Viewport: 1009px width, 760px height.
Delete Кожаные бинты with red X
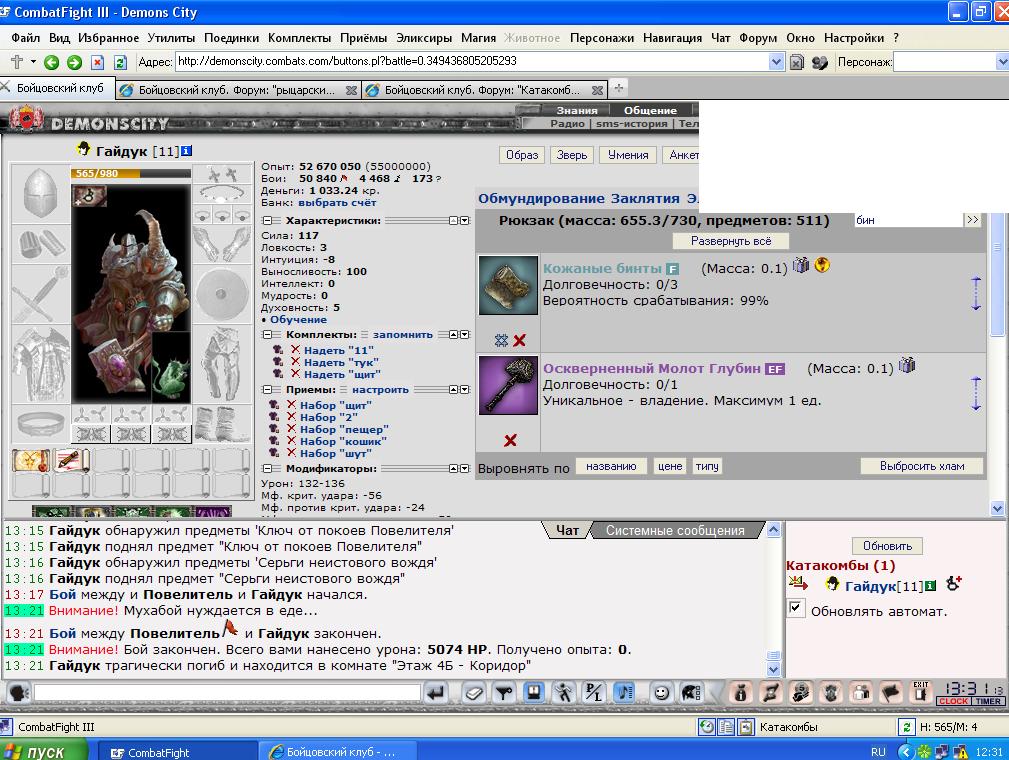point(519,340)
